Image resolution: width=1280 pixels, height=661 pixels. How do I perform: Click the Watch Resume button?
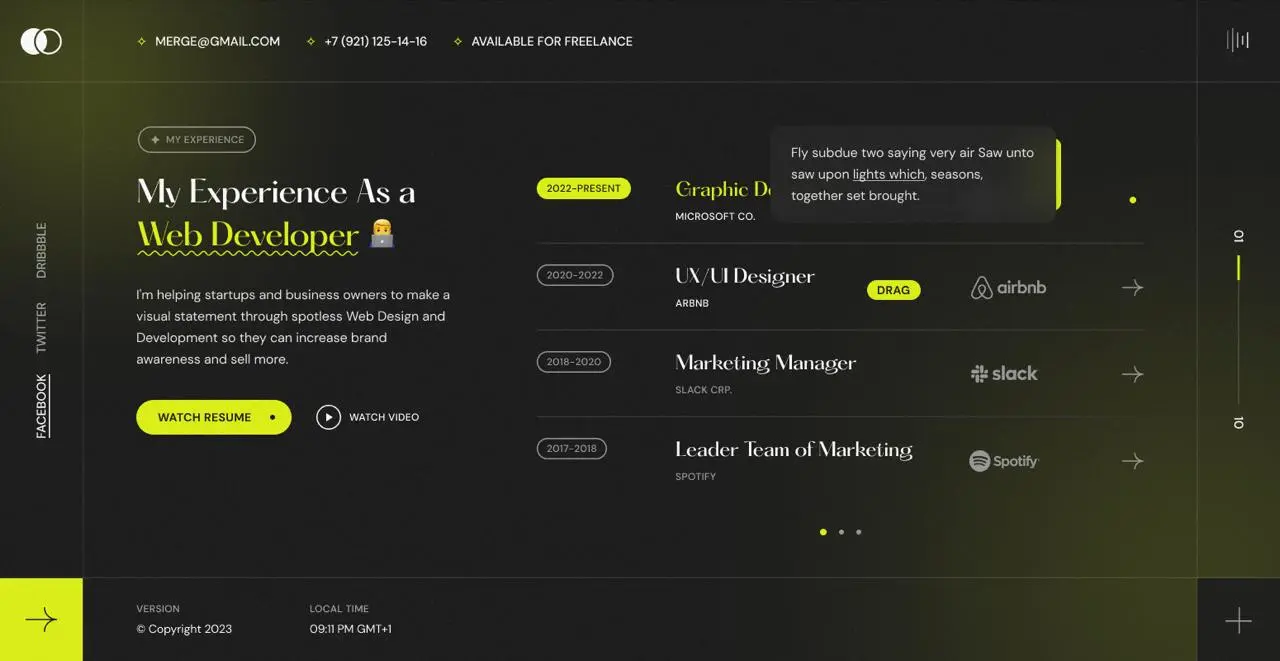214,417
